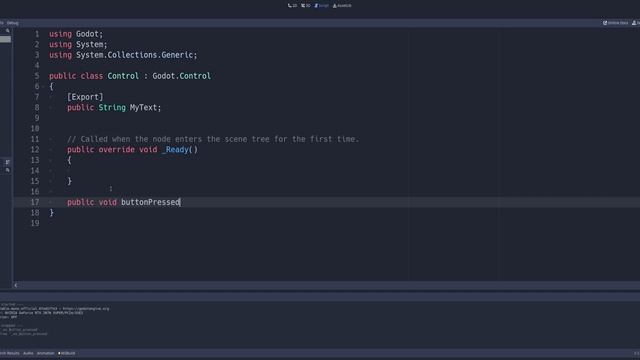Toggle script panel with left arrow button
The image size is (640, 360).
click(16, 285)
